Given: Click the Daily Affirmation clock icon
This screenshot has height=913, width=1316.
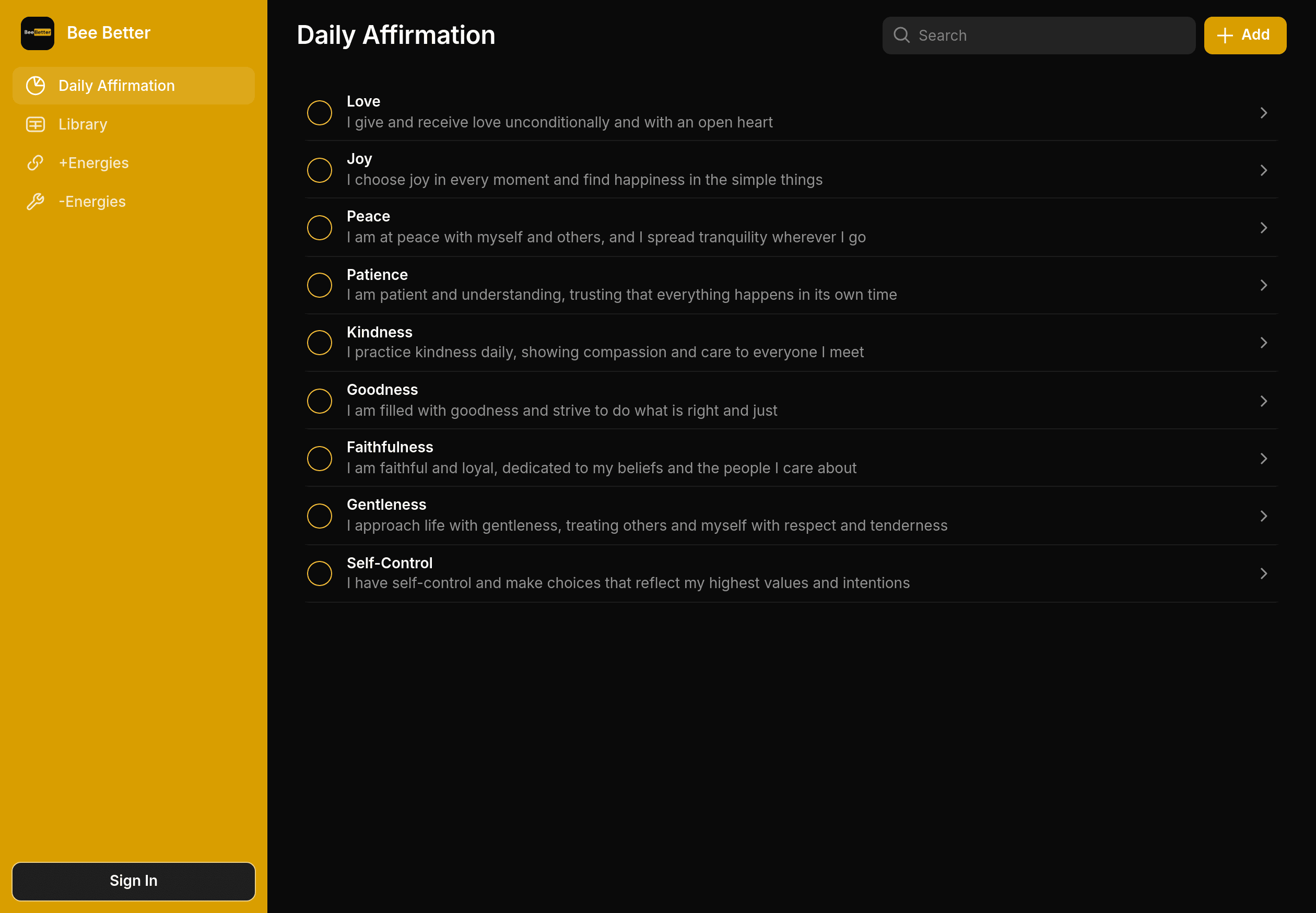Looking at the screenshot, I should point(36,85).
